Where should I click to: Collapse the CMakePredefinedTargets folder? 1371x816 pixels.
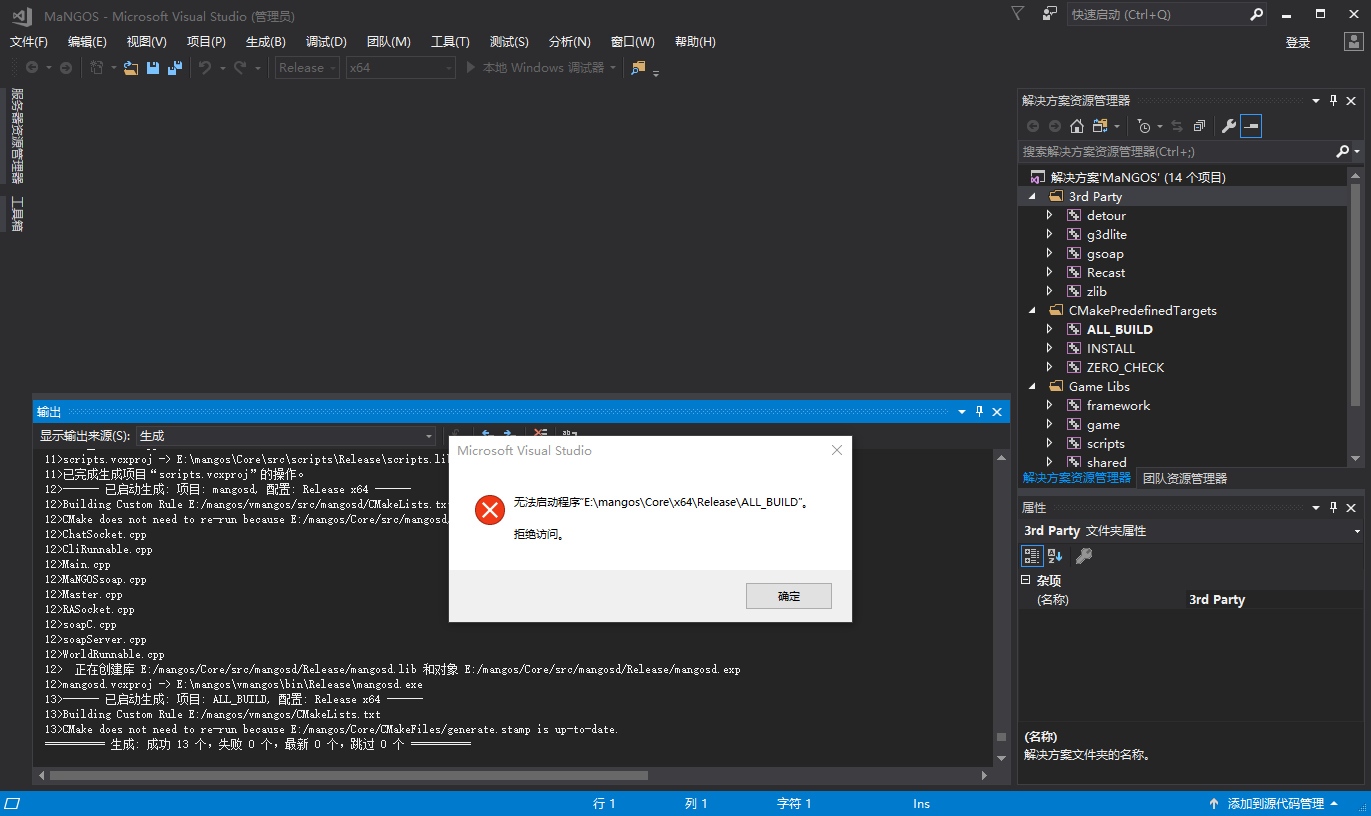pyautogui.click(x=1033, y=311)
